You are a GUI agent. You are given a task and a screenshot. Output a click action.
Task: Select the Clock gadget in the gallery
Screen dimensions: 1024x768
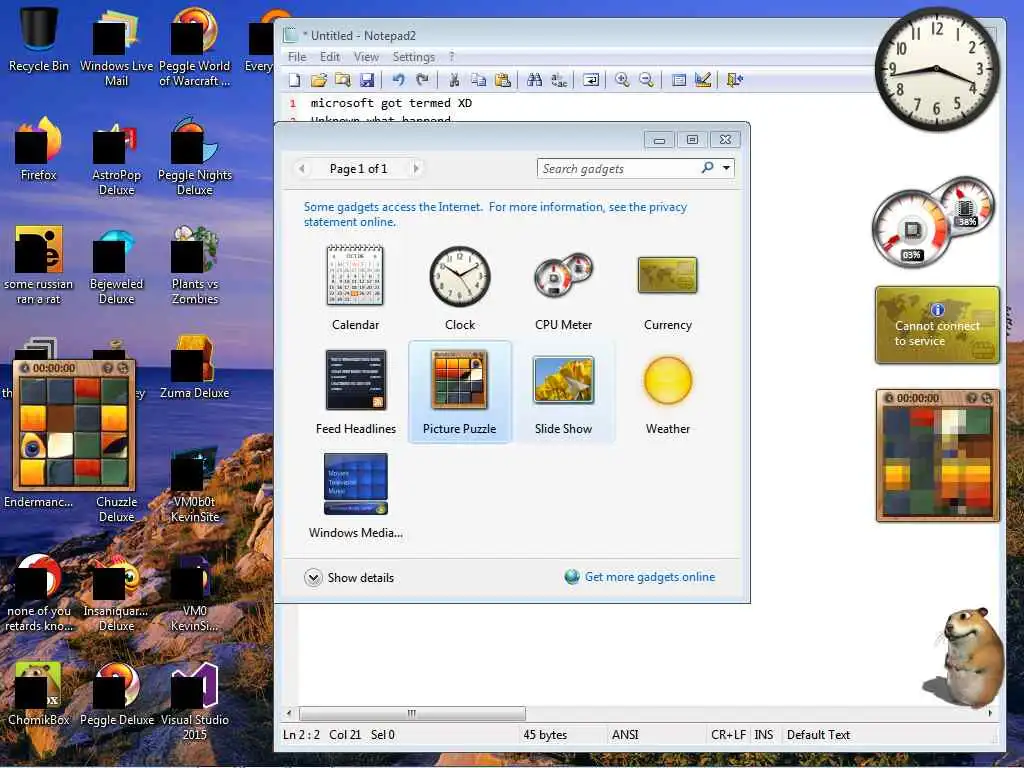click(460, 287)
